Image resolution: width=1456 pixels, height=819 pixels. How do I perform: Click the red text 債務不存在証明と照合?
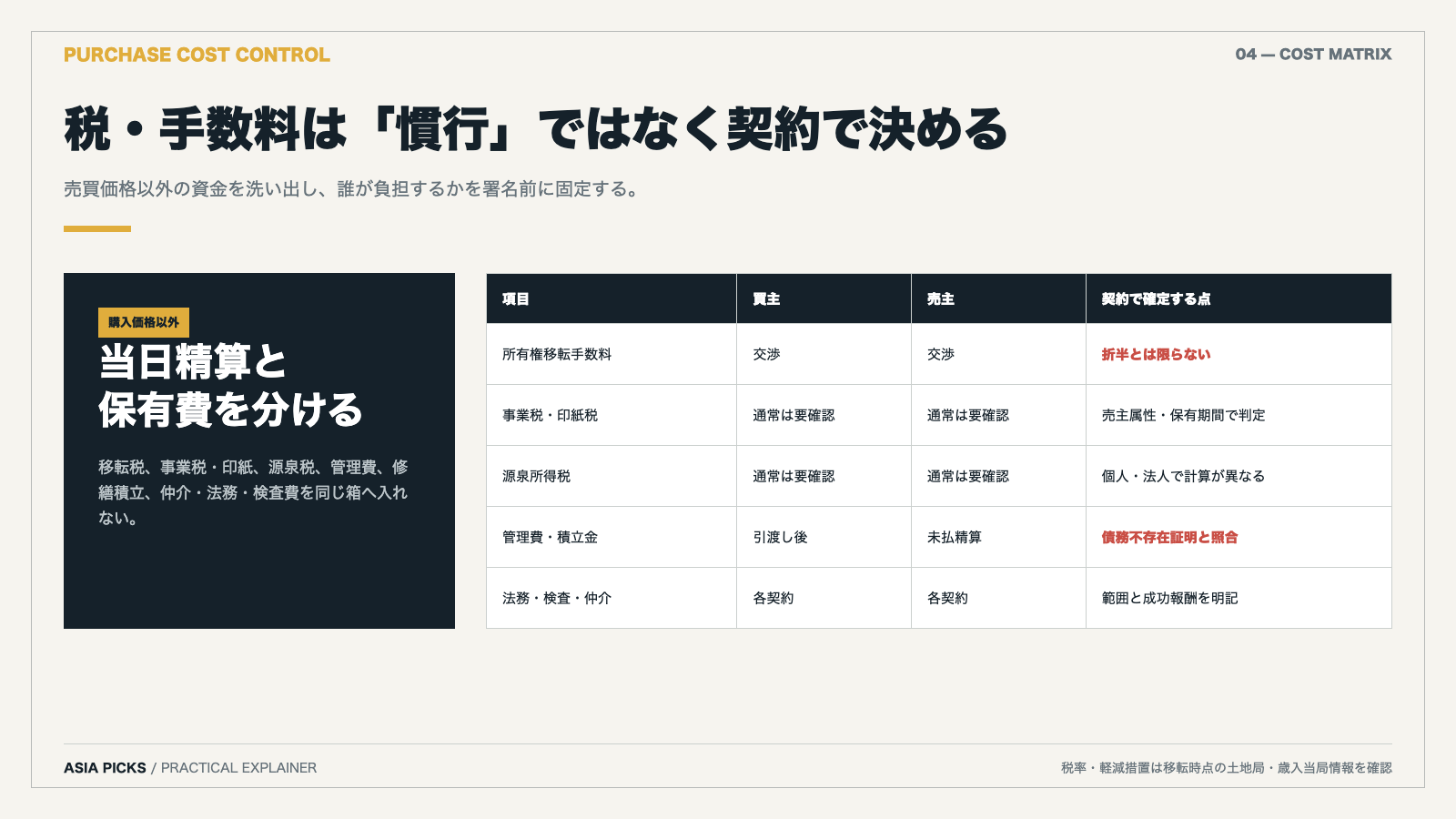pyautogui.click(x=1169, y=537)
